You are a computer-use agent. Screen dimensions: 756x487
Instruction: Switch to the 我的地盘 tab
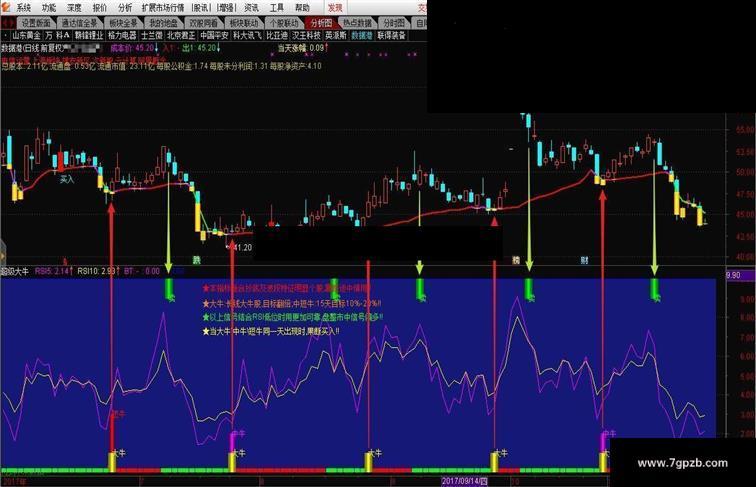point(163,23)
